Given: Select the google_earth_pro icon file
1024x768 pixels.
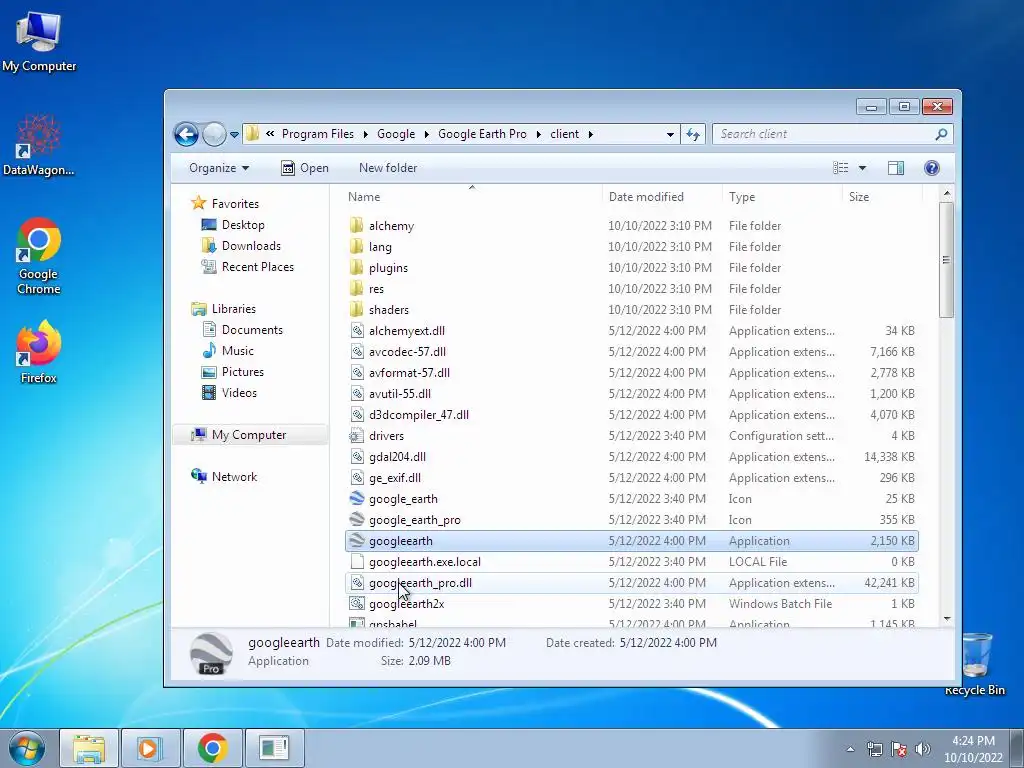Looking at the screenshot, I should pyautogui.click(x=357, y=519).
